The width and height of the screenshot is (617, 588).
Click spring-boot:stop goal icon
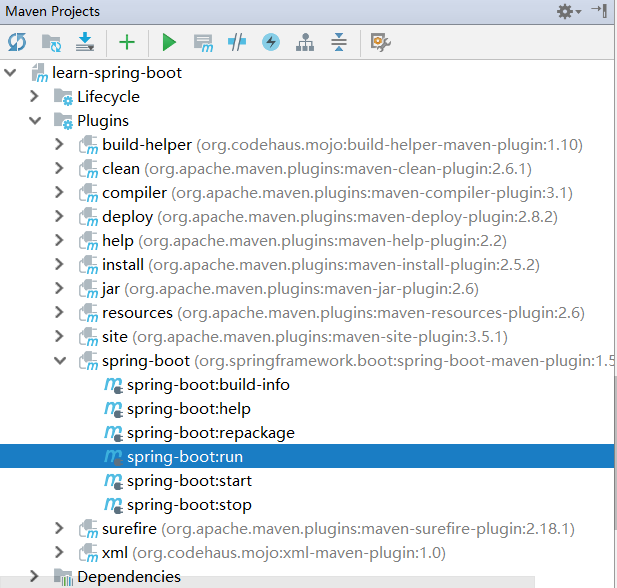[113, 505]
